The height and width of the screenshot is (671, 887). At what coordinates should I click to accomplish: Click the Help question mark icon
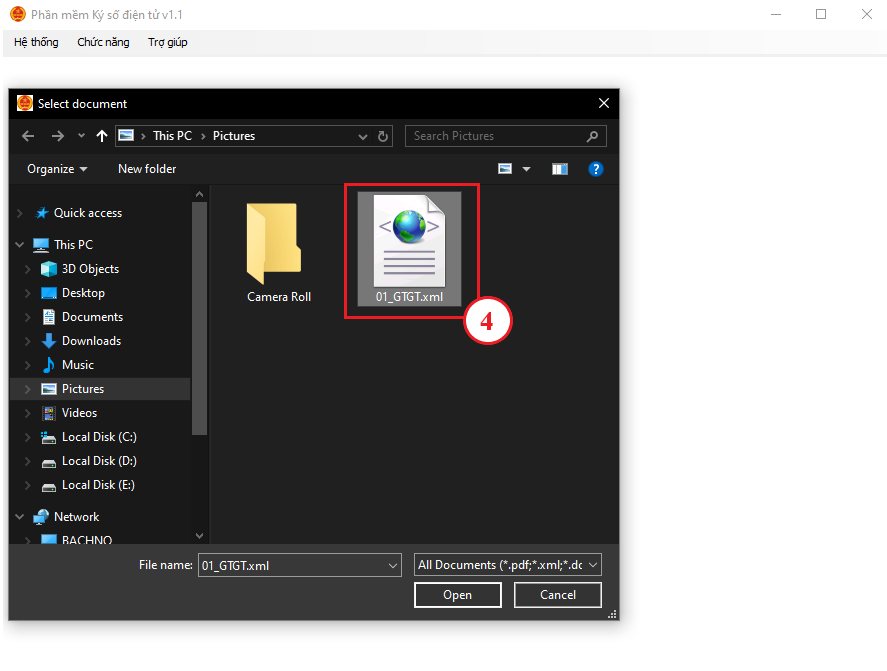pos(595,169)
